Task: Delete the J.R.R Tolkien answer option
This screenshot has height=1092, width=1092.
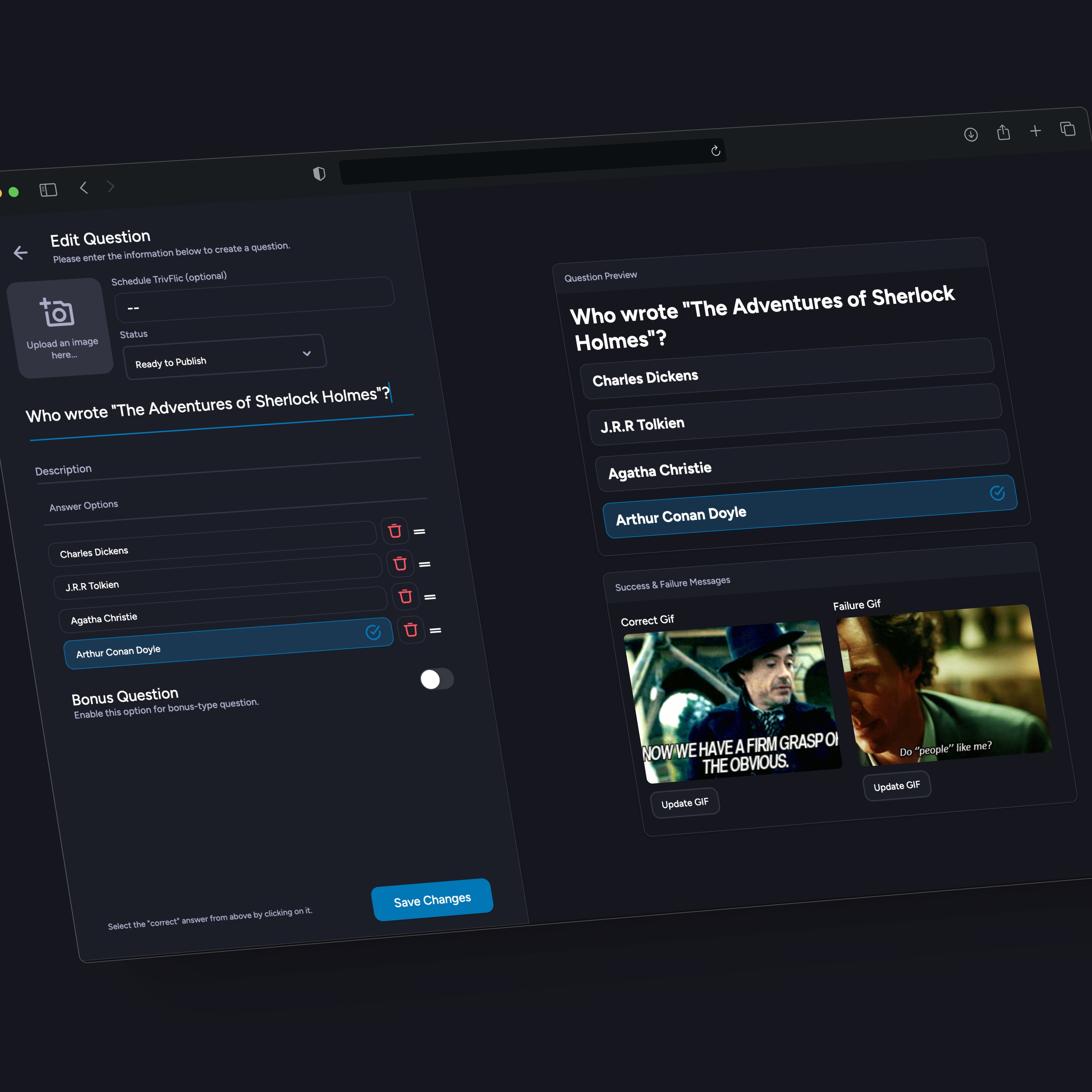Action: pos(400,564)
